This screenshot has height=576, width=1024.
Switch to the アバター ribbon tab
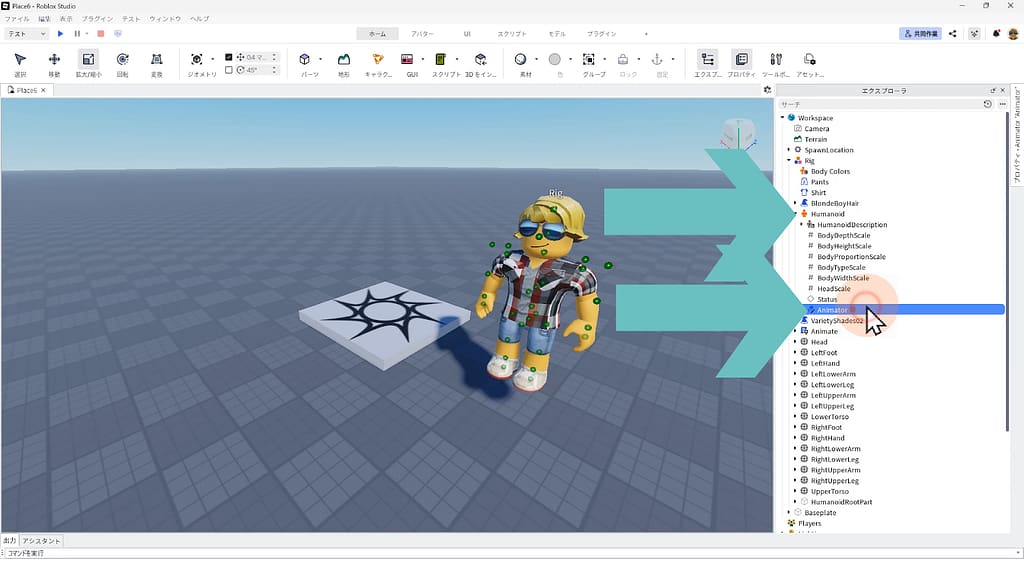click(422, 34)
